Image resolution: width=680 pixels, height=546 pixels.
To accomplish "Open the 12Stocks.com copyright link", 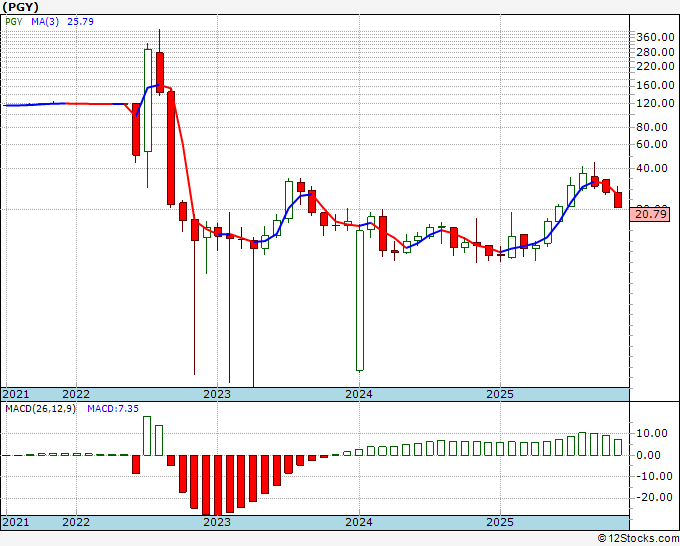I will (638, 539).
